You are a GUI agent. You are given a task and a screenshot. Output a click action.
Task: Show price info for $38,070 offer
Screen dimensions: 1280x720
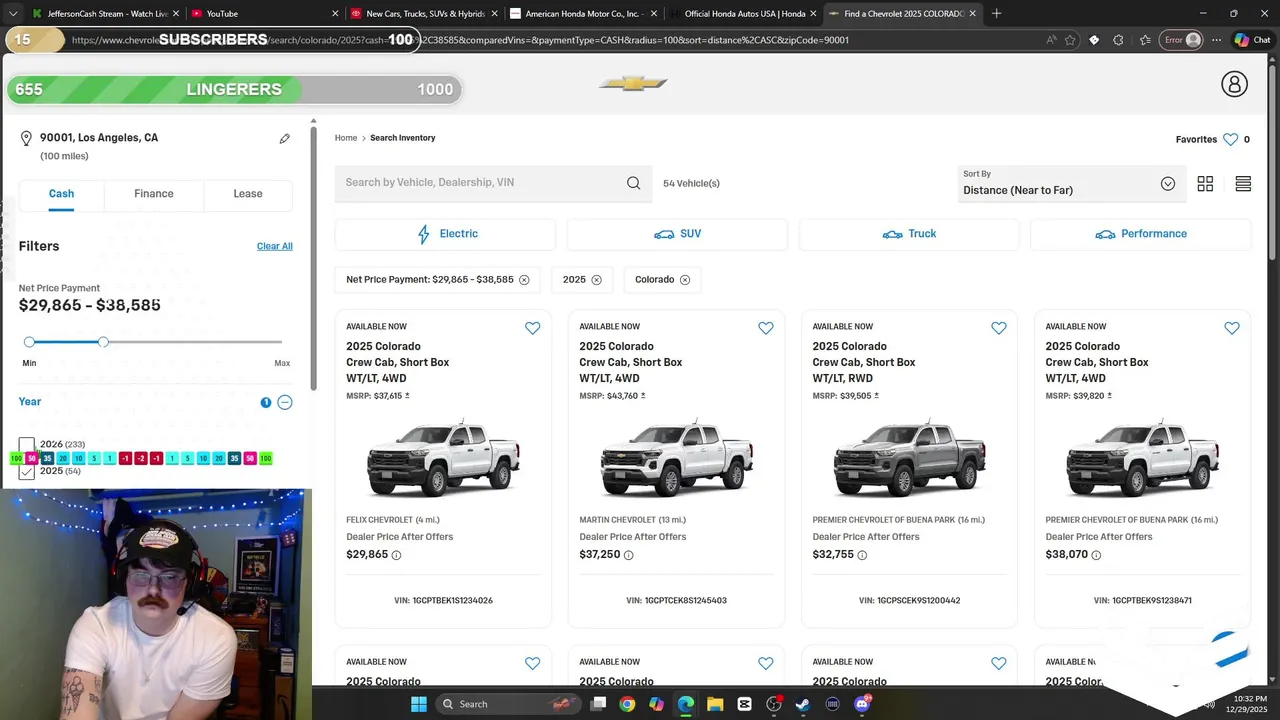[1095, 555]
